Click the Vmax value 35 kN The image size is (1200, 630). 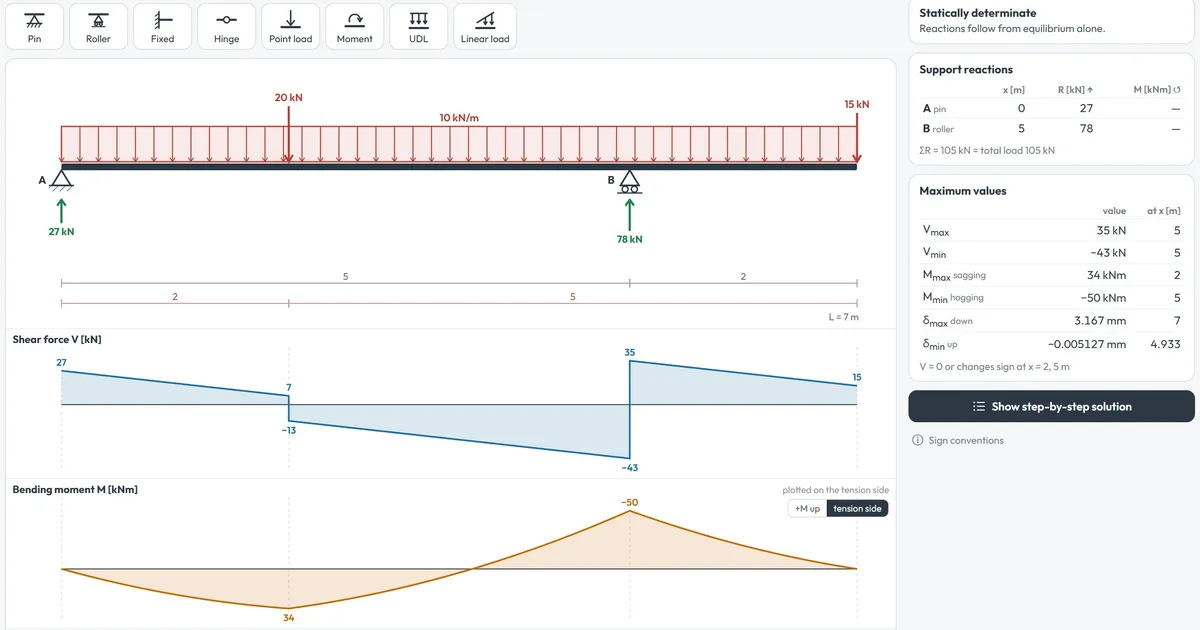[1111, 231]
